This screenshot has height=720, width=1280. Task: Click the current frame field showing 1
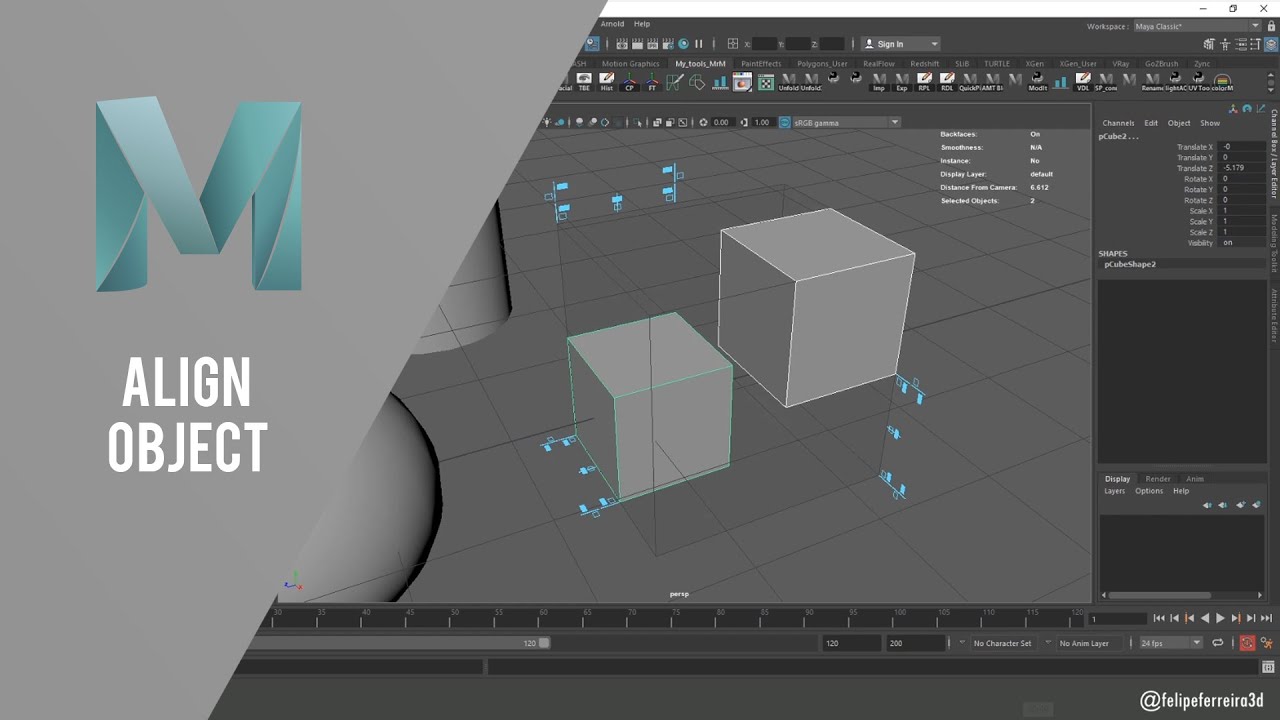pos(1117,619)
